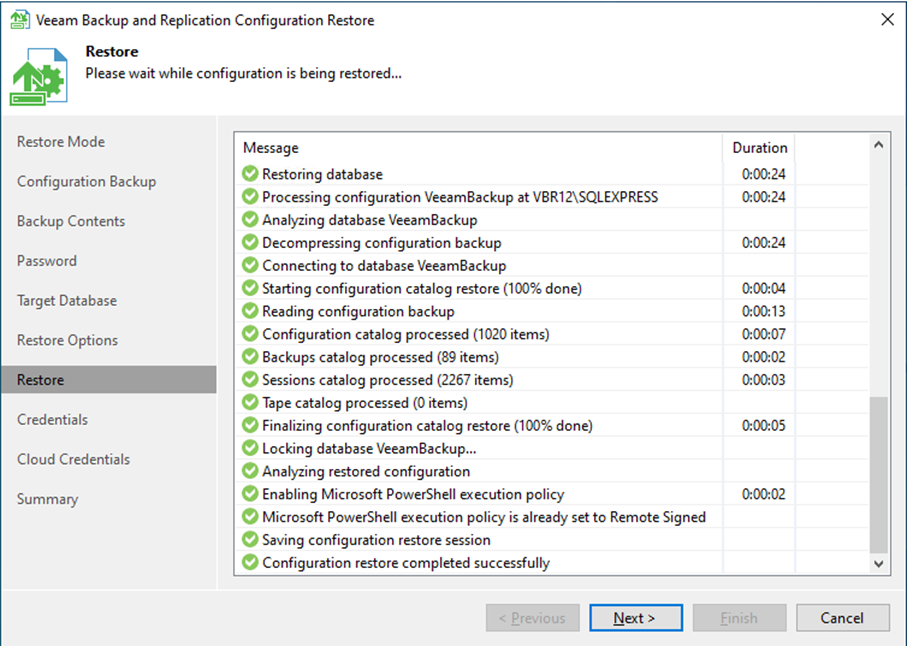The width and height of the screenshot is (907, 646).
Task: Click check icon for Reading configuration backup
Action: pos(250,311)
